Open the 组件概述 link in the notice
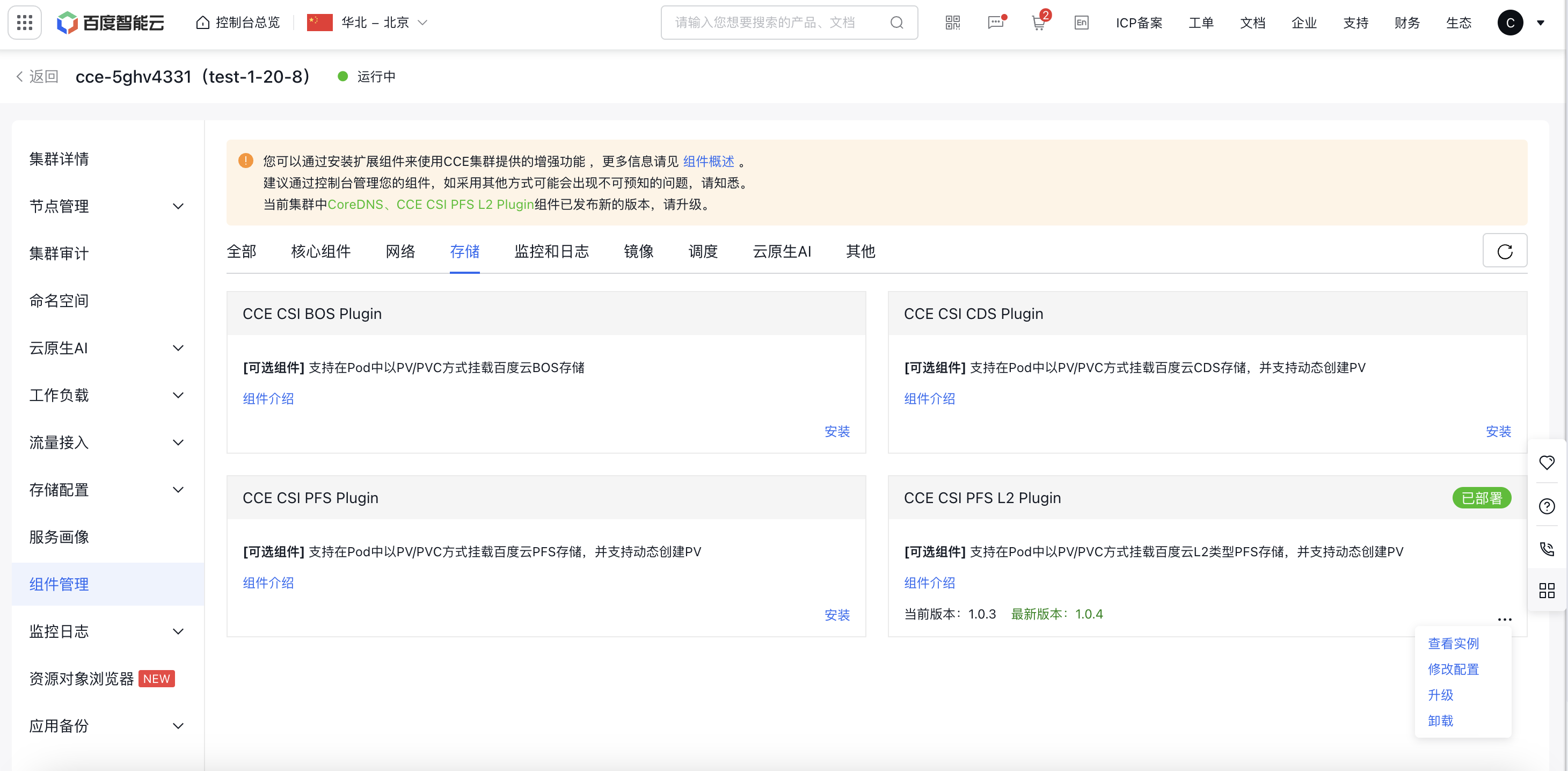 (709, 162)
